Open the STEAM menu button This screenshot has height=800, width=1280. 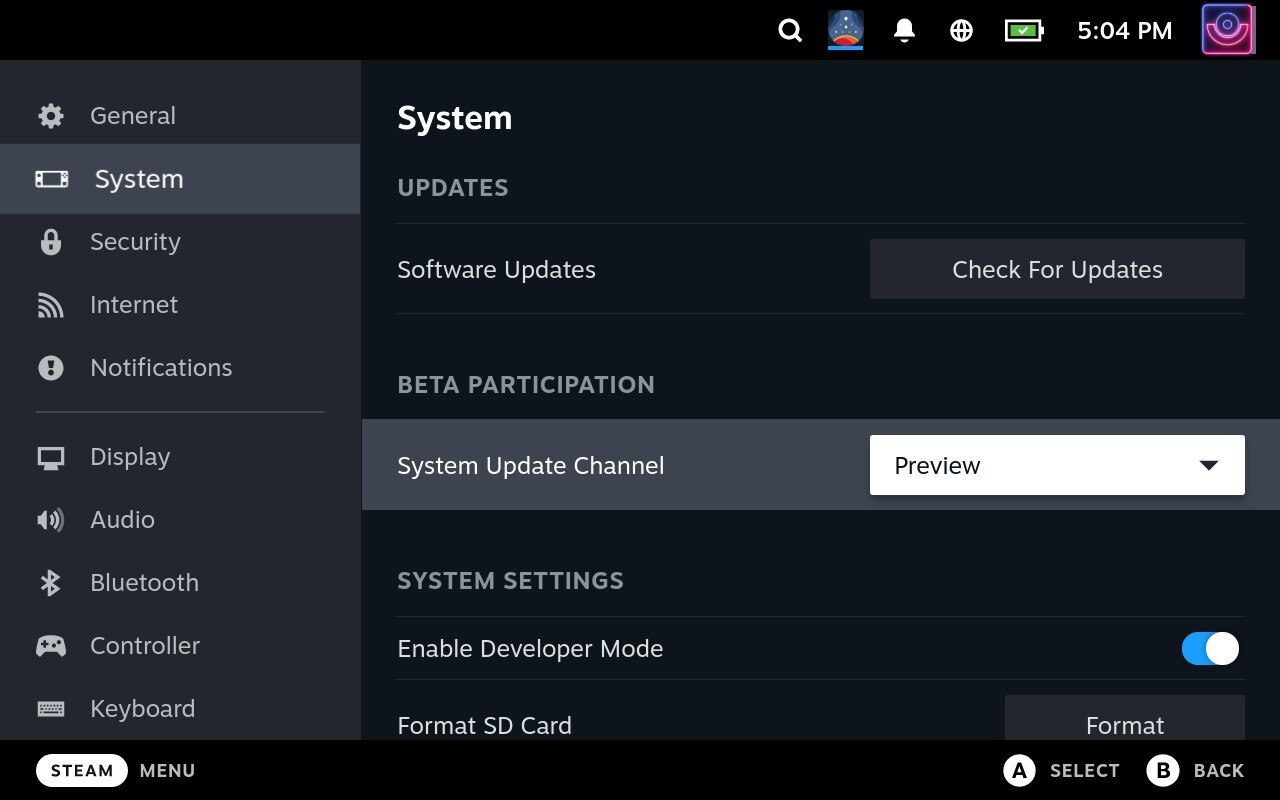(x=81, y=770)
